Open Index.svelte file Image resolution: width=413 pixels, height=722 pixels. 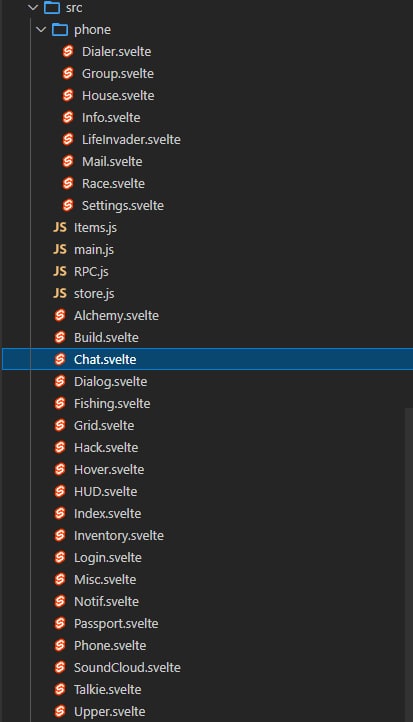pyautogui.click(x=108, y=513)
